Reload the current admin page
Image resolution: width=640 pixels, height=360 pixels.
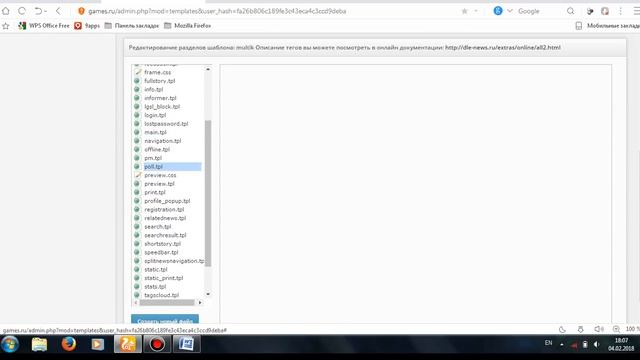click(22, 11)
